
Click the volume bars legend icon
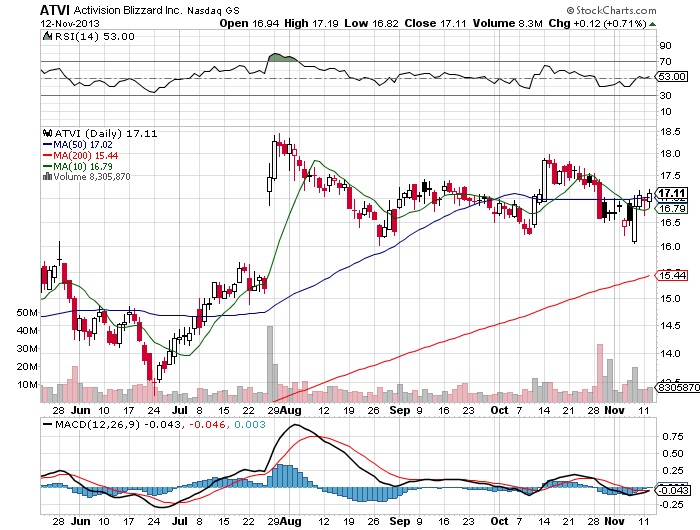click(x=47, y=177)
